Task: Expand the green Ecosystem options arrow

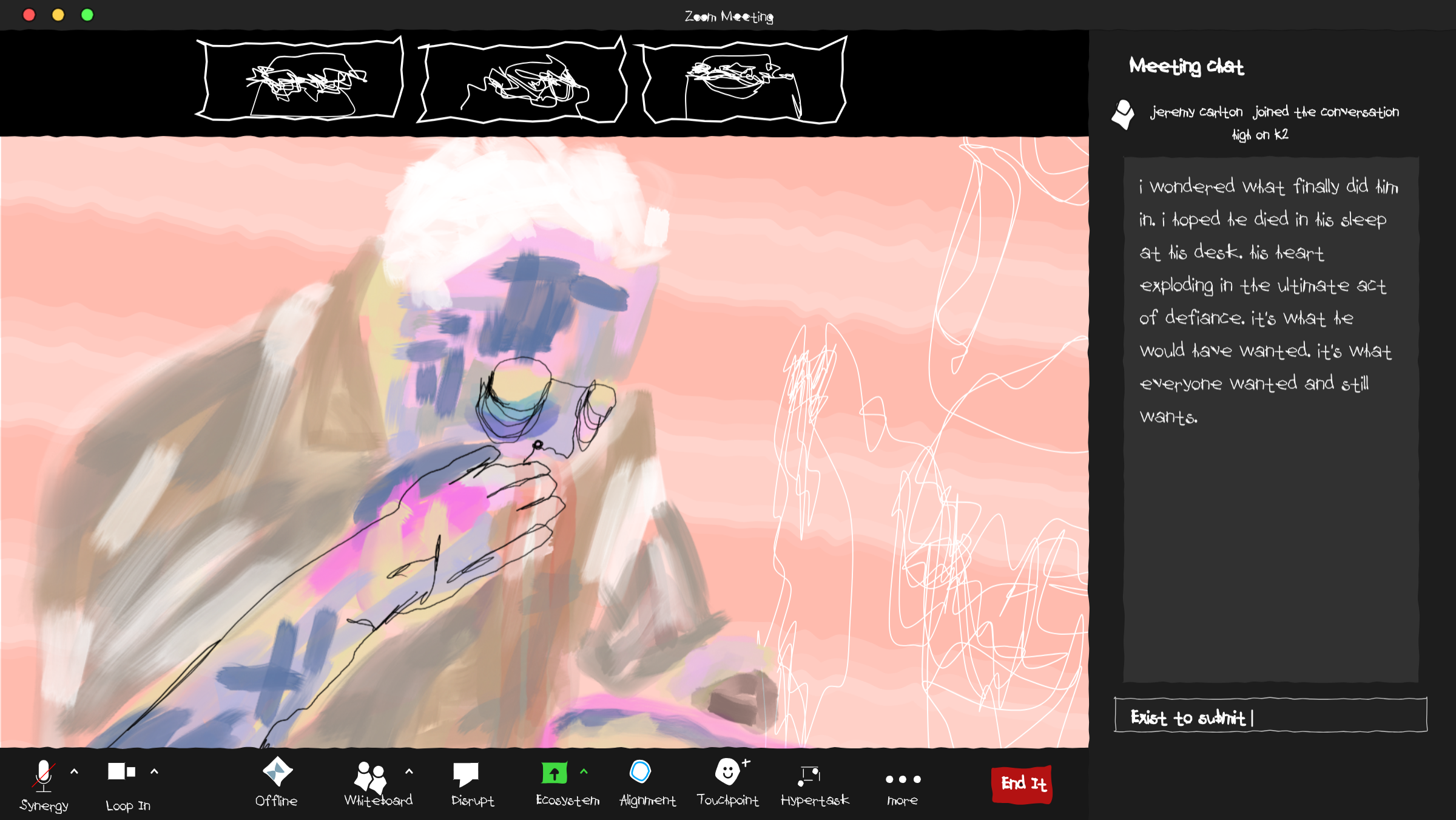Action: click(x=584, y=771)
